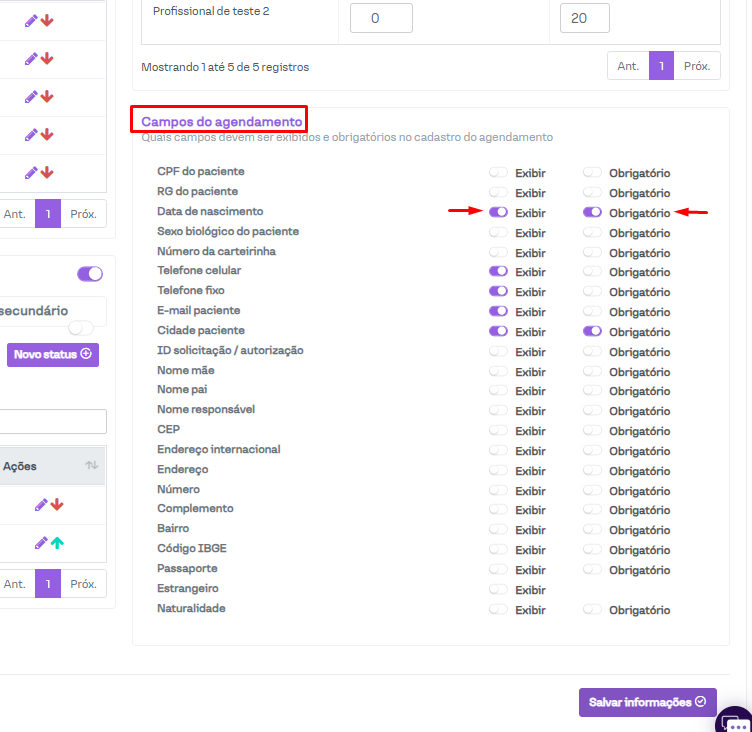Click edit pencil in Ações table first row
Screen dimensions: 752x732
point(41,505)
